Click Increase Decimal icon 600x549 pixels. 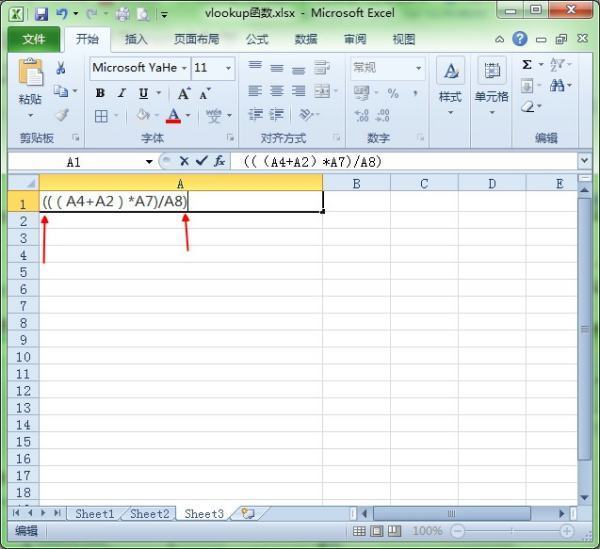pos(362,116)
